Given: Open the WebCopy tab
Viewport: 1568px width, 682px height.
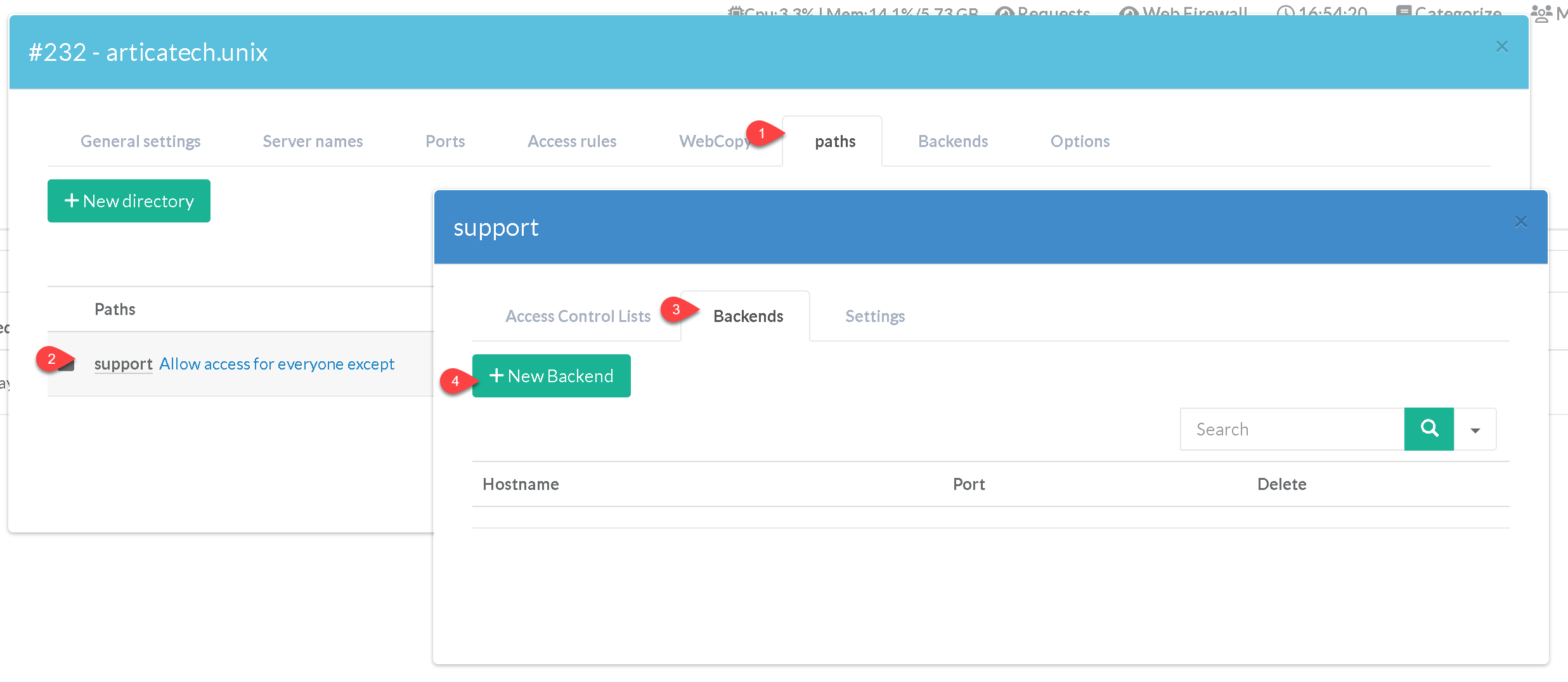Looking at the screenshot, I should click(714, 141).
